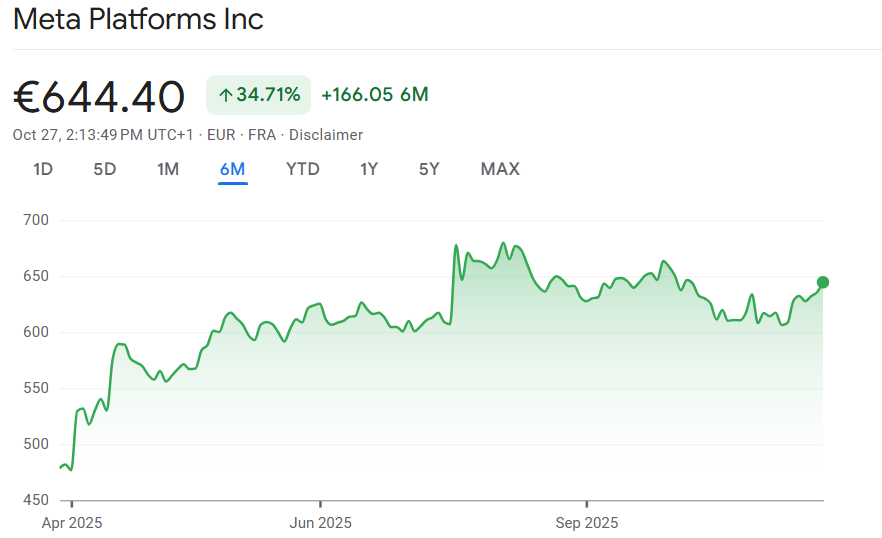The image size is (882, 538).
Task: Click the active 6M tab
Action: [x=232, y=169]
